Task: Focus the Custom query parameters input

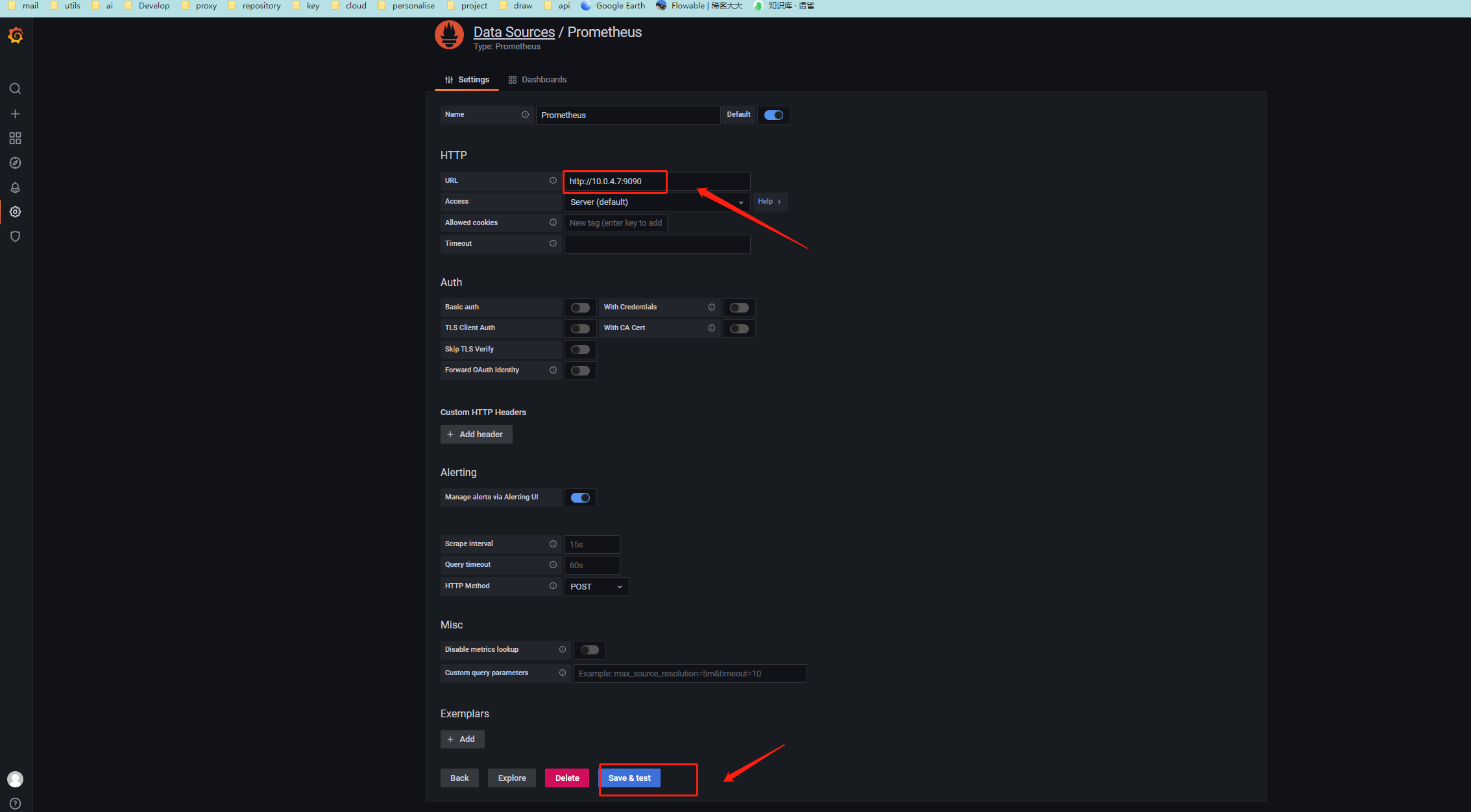Action: [690, 674]
